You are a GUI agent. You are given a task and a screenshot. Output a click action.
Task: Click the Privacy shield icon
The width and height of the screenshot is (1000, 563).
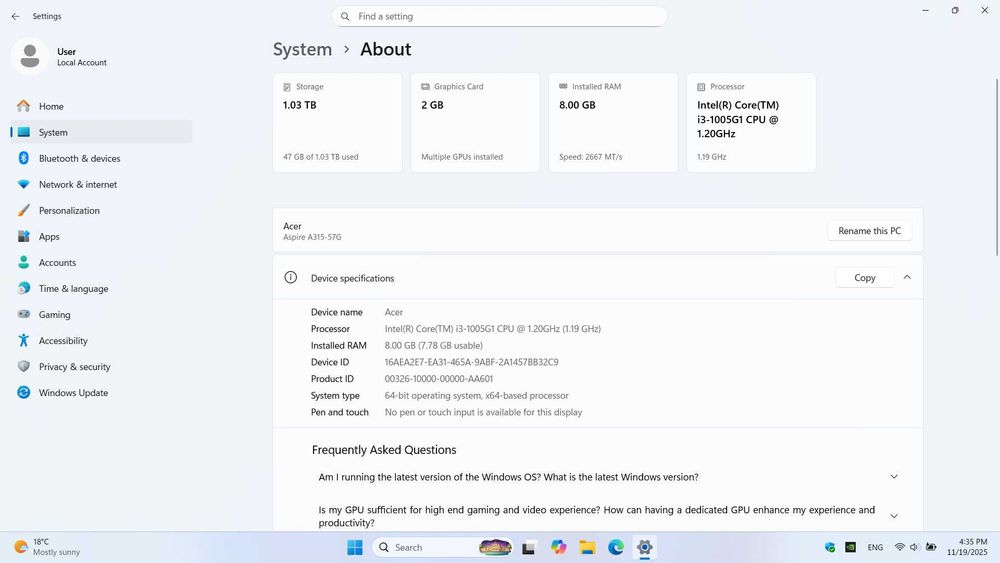(x=24, y=367)
